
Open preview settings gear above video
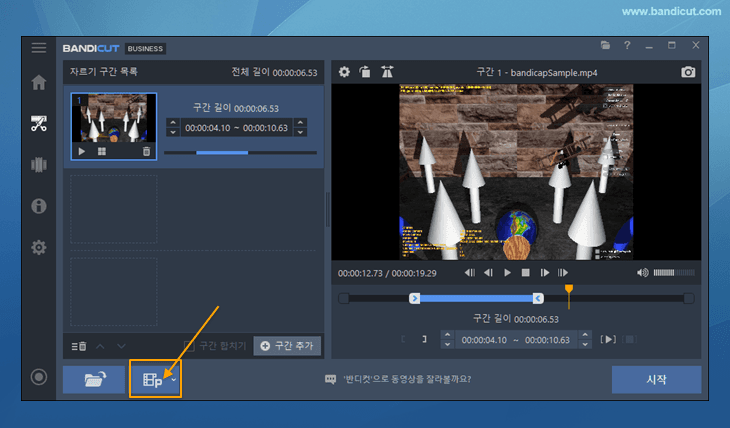point(344,72)
